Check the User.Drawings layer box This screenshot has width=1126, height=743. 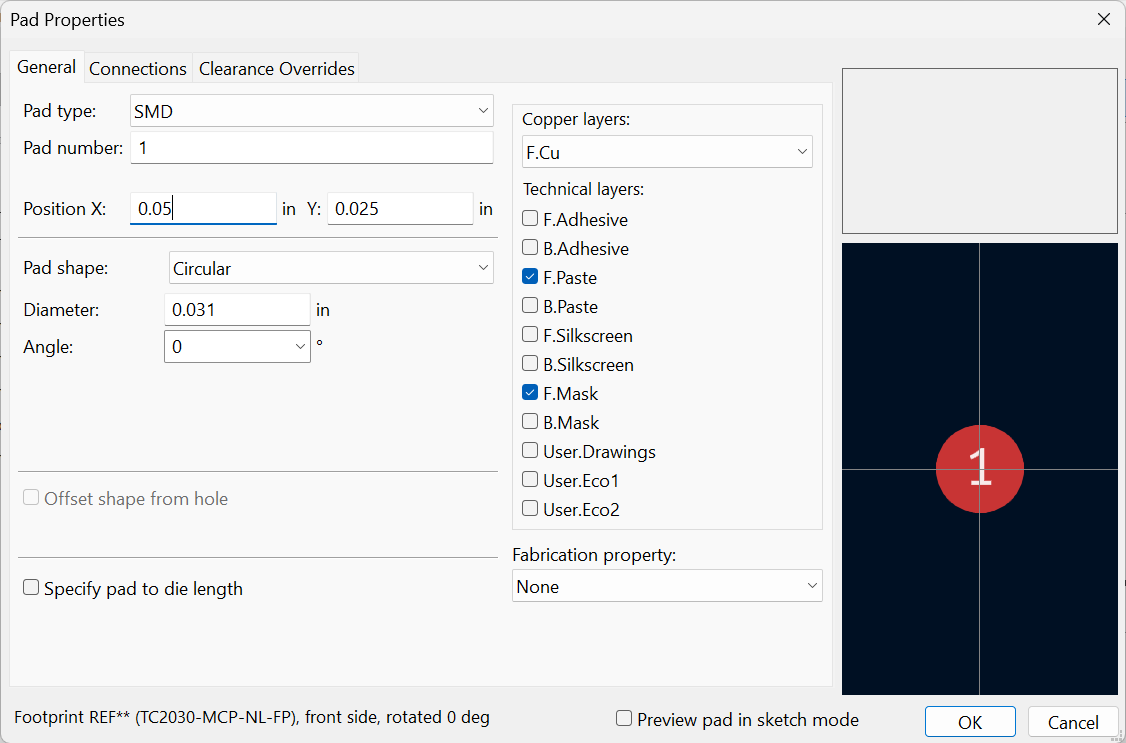click(530, 451)
